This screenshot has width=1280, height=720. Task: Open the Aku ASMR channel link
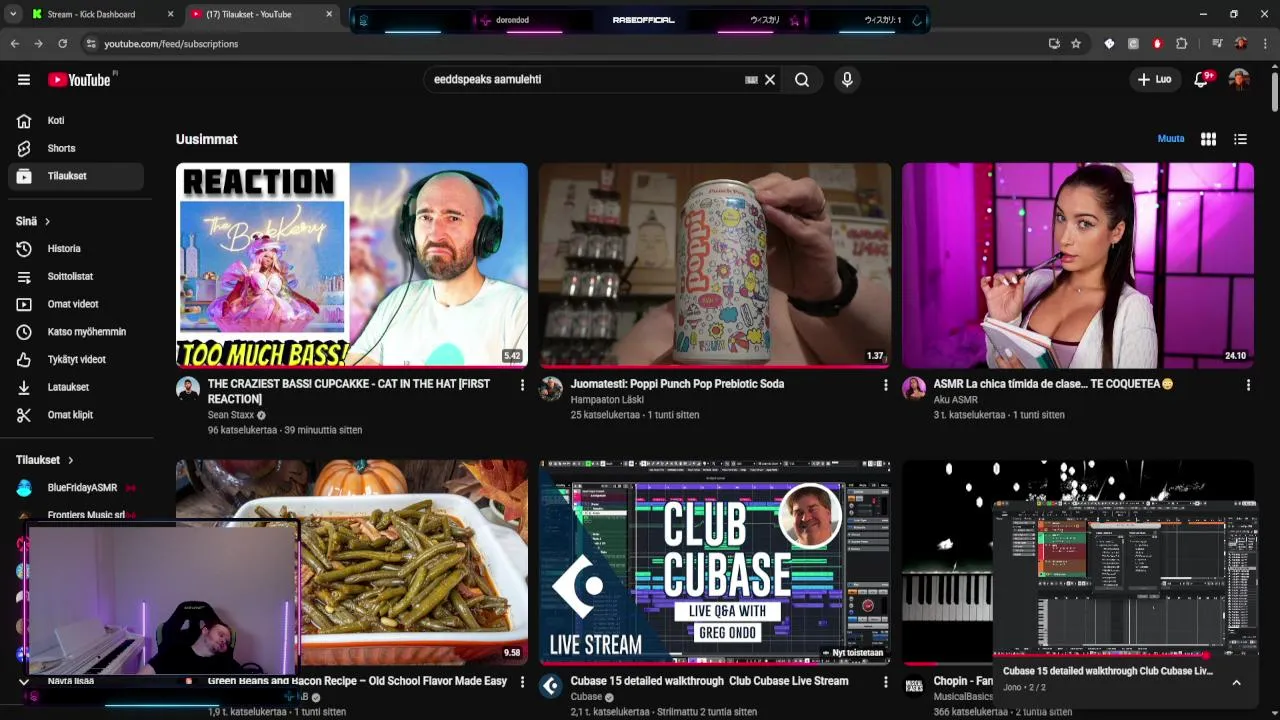[x=956, y=400]
